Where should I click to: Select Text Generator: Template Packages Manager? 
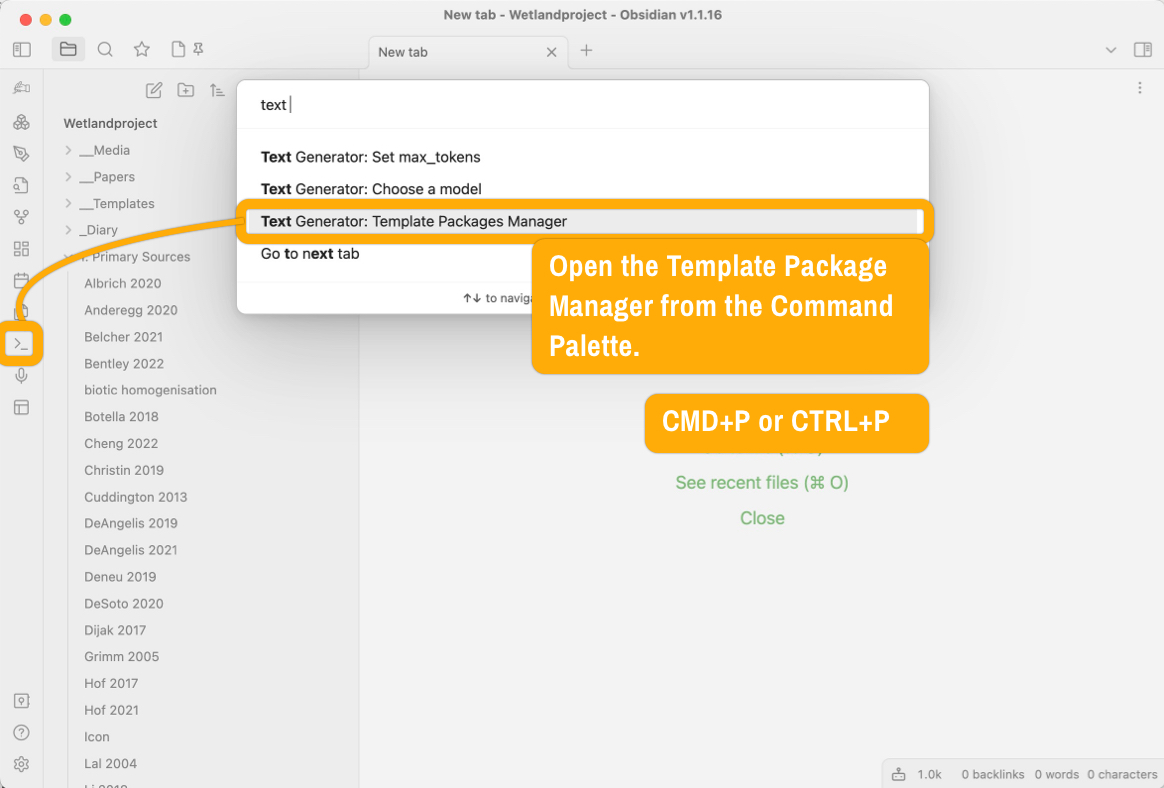[583, 221]
